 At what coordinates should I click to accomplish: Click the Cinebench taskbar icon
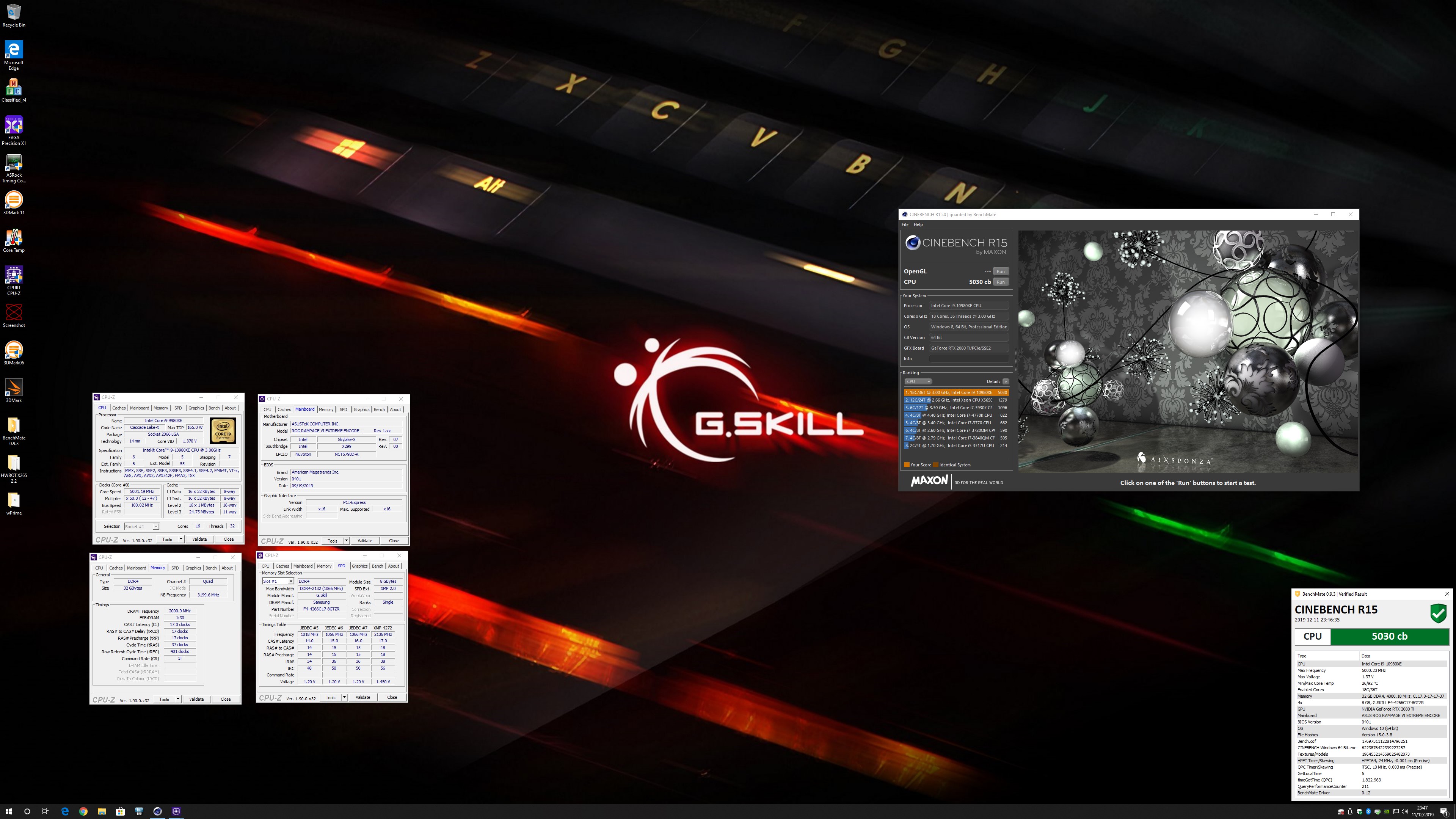coord(158,811)
